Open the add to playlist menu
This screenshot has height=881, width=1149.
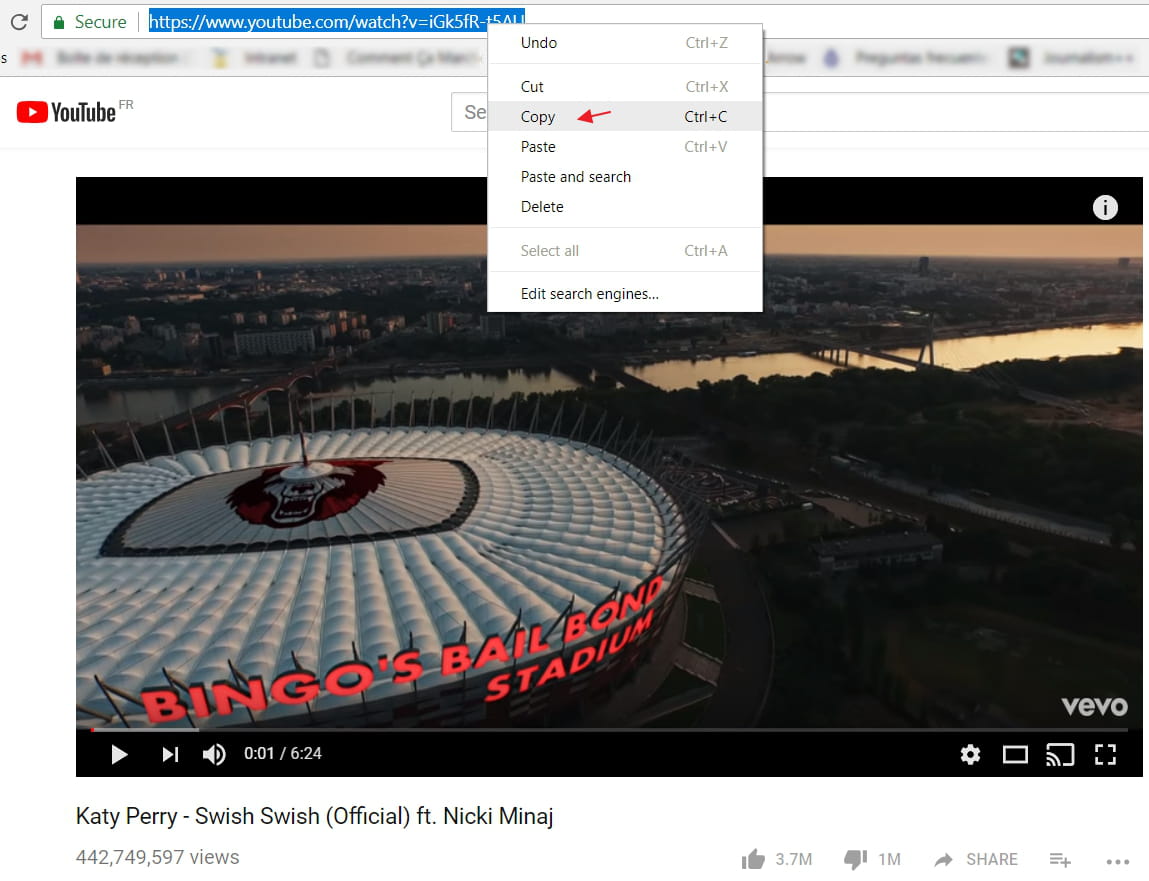pos(1060,859)
